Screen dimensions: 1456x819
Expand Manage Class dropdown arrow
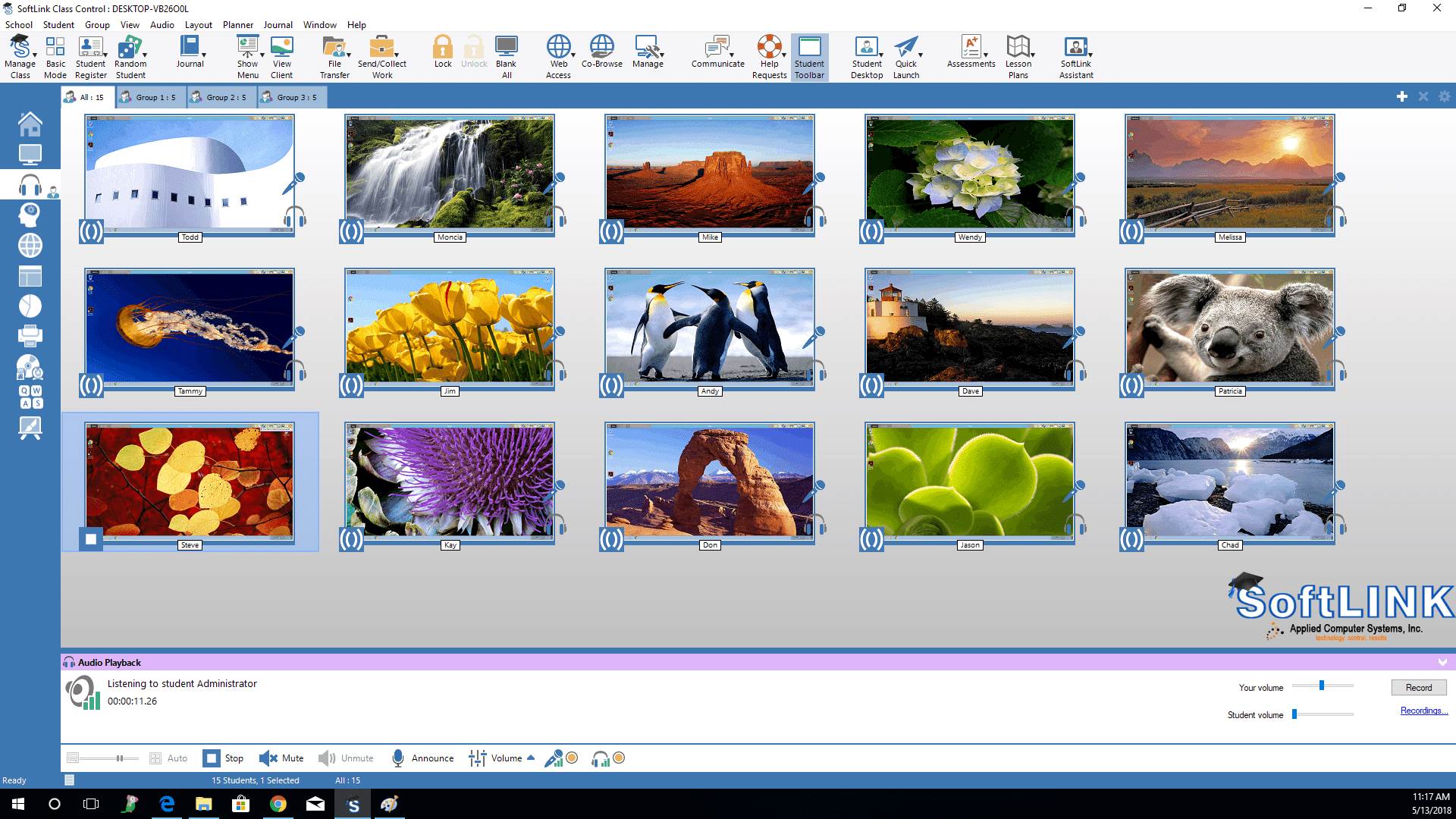click(x=35, y=55)
